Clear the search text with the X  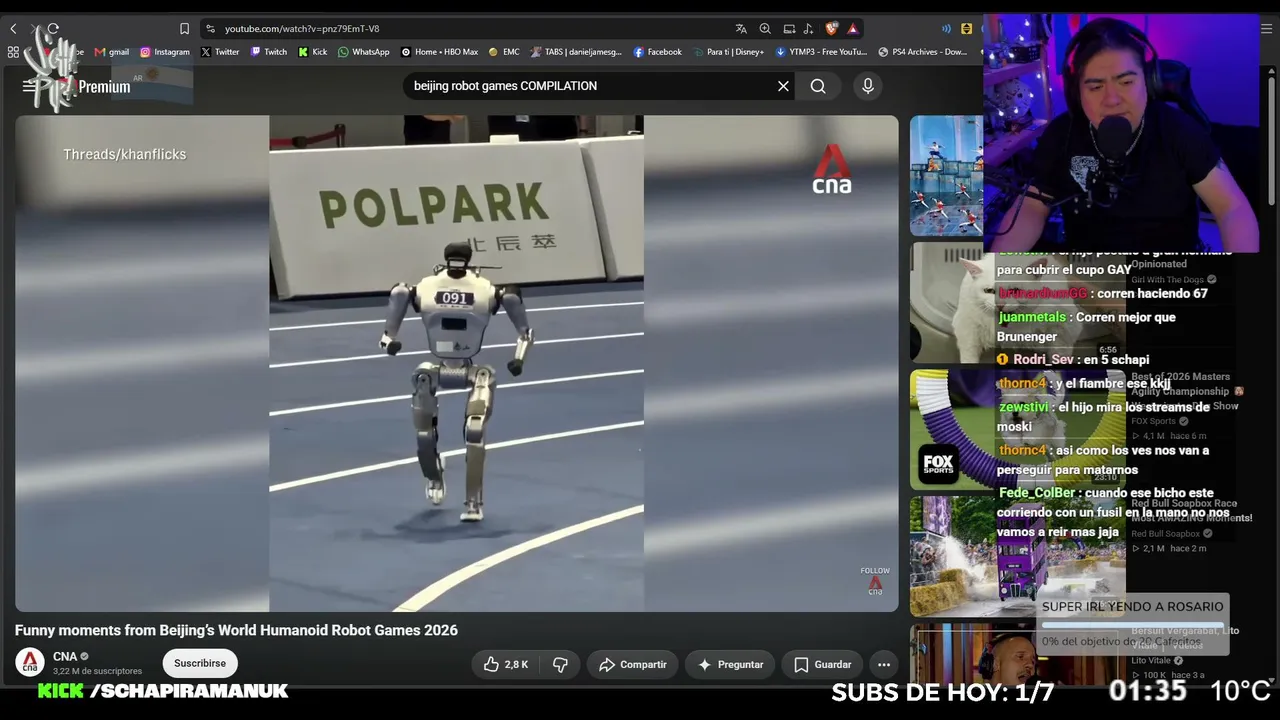(783, 86)
